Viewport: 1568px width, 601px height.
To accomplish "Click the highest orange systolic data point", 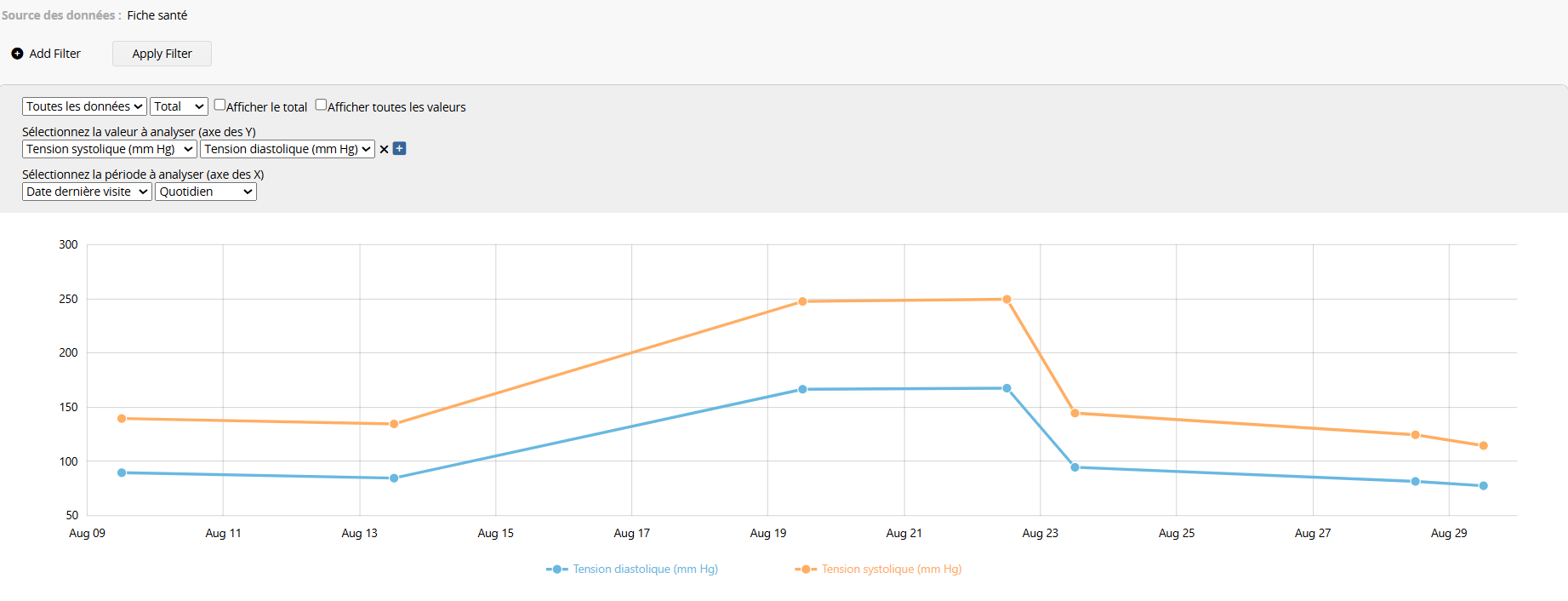I will 1006,300.
